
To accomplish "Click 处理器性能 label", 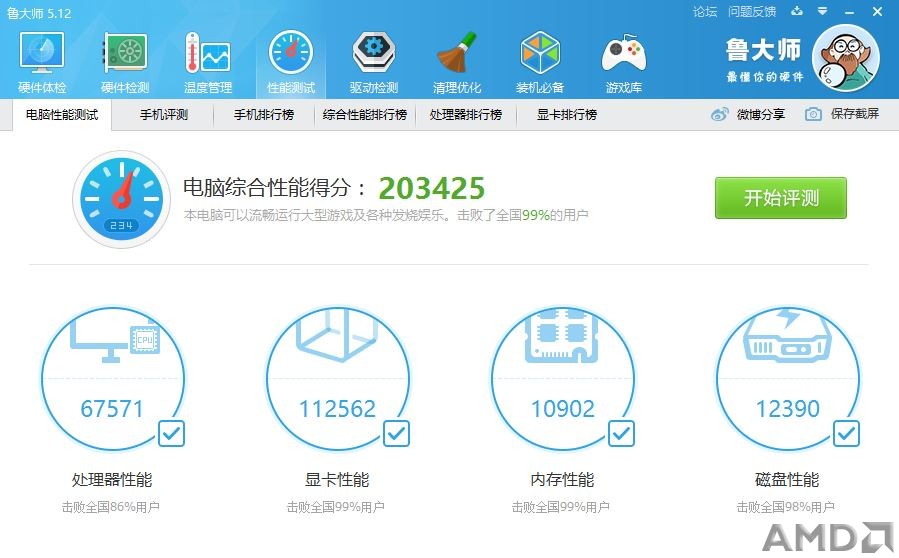I will click(112, 479).
